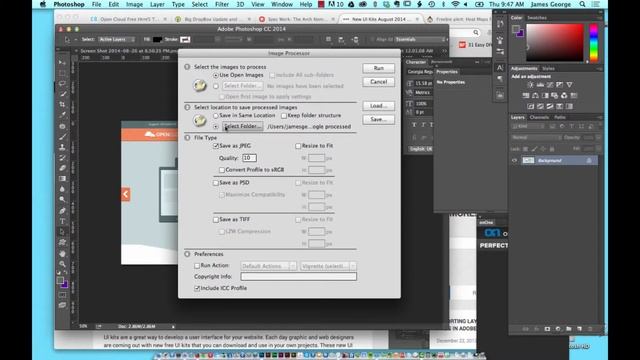Add a Vibrance adjustment

pos(569,85)
